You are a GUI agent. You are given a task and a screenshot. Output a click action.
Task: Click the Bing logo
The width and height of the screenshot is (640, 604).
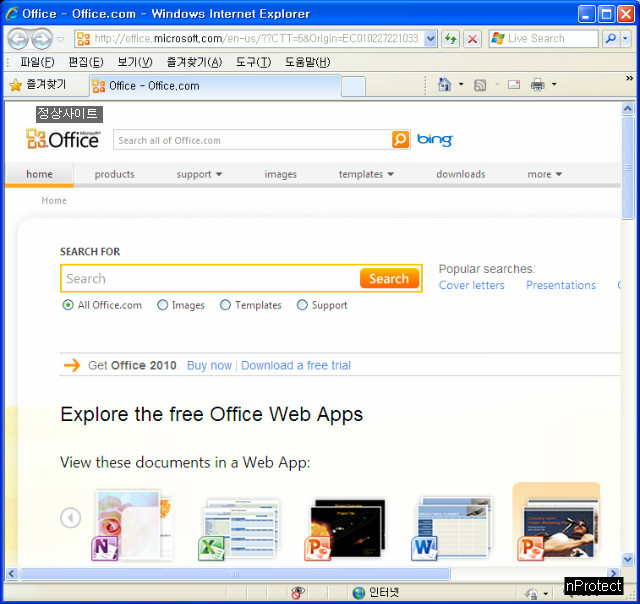[435, 140]
